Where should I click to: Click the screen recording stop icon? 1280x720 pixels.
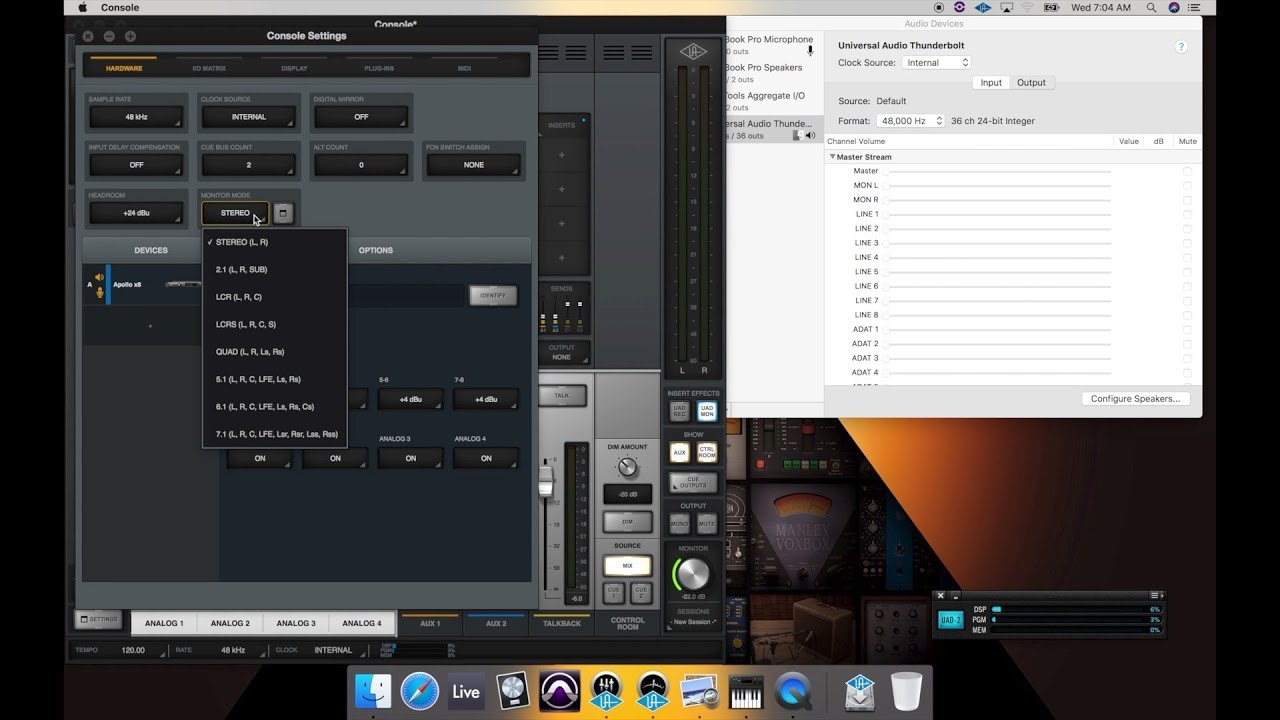coord(939,7)
